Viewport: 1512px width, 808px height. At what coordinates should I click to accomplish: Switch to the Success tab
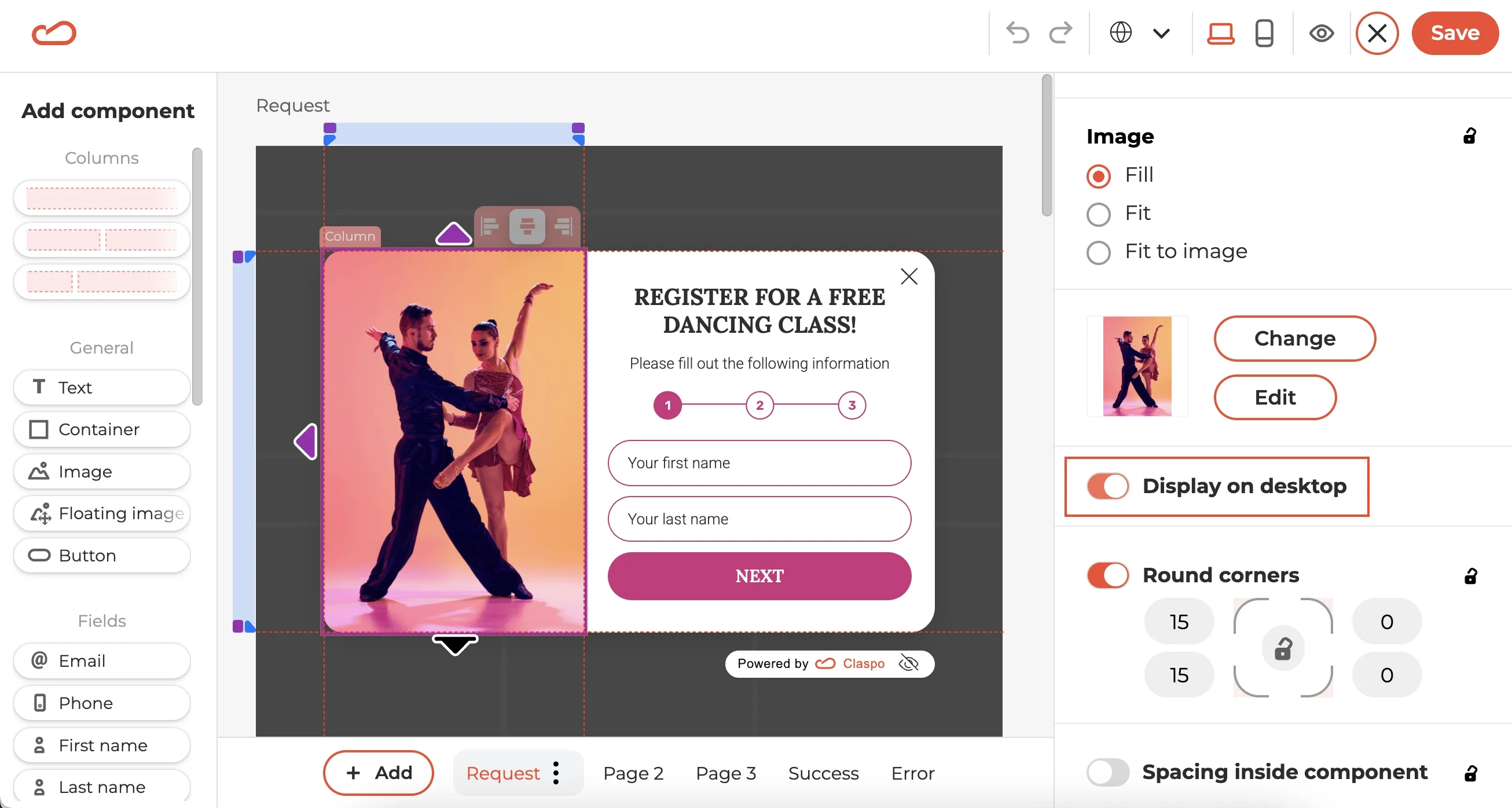point(823,773)
